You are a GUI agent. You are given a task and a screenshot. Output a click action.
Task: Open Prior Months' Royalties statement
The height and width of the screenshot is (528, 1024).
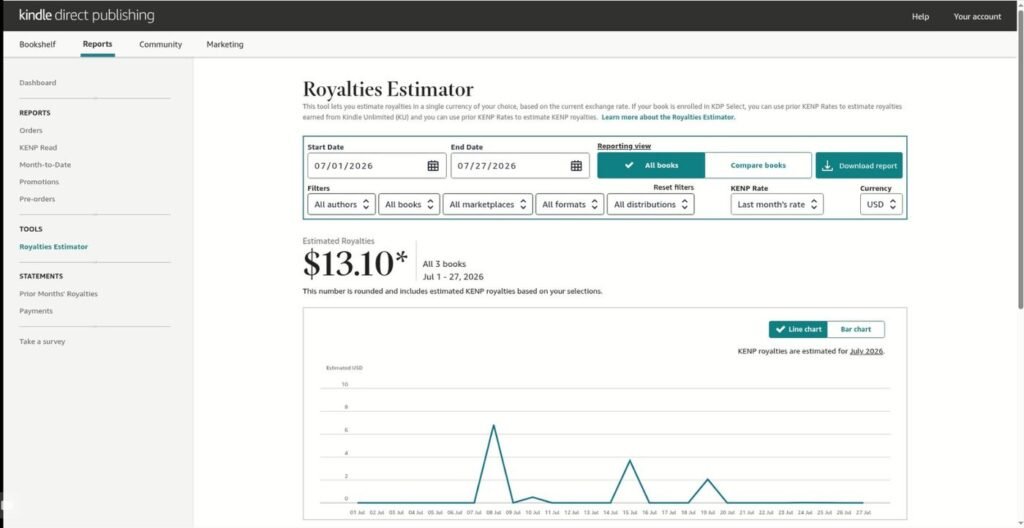[x=58, y=294]
